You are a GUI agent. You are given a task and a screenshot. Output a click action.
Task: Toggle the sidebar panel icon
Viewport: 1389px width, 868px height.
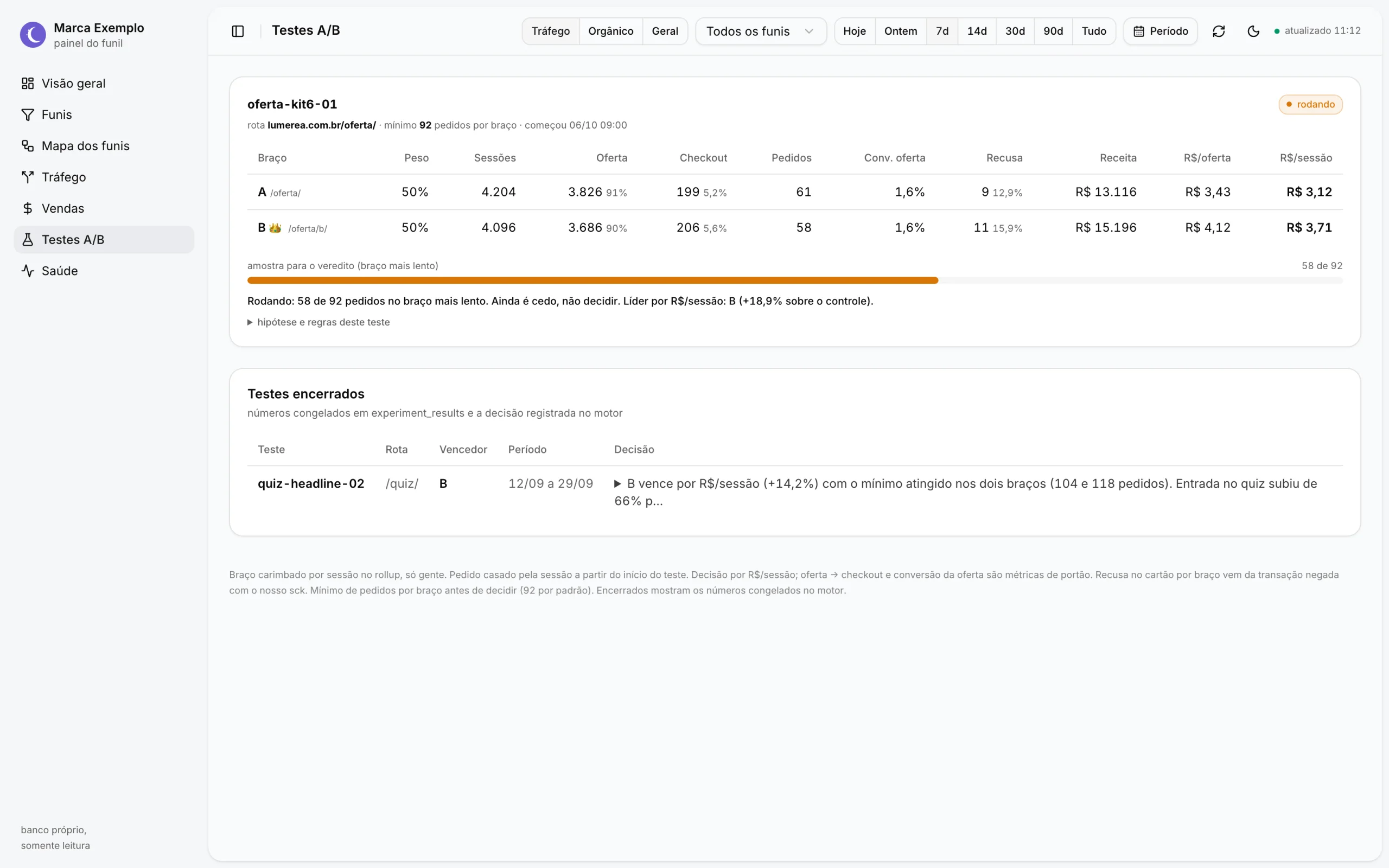[238, 31]
